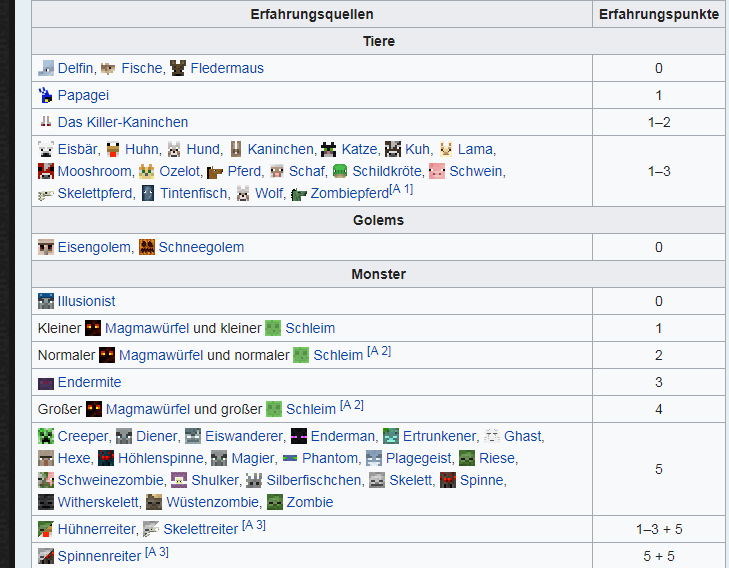Viewport: 729px width, 568px height.
Task: Open the Schneegolem article link
Action: (201, 247)
